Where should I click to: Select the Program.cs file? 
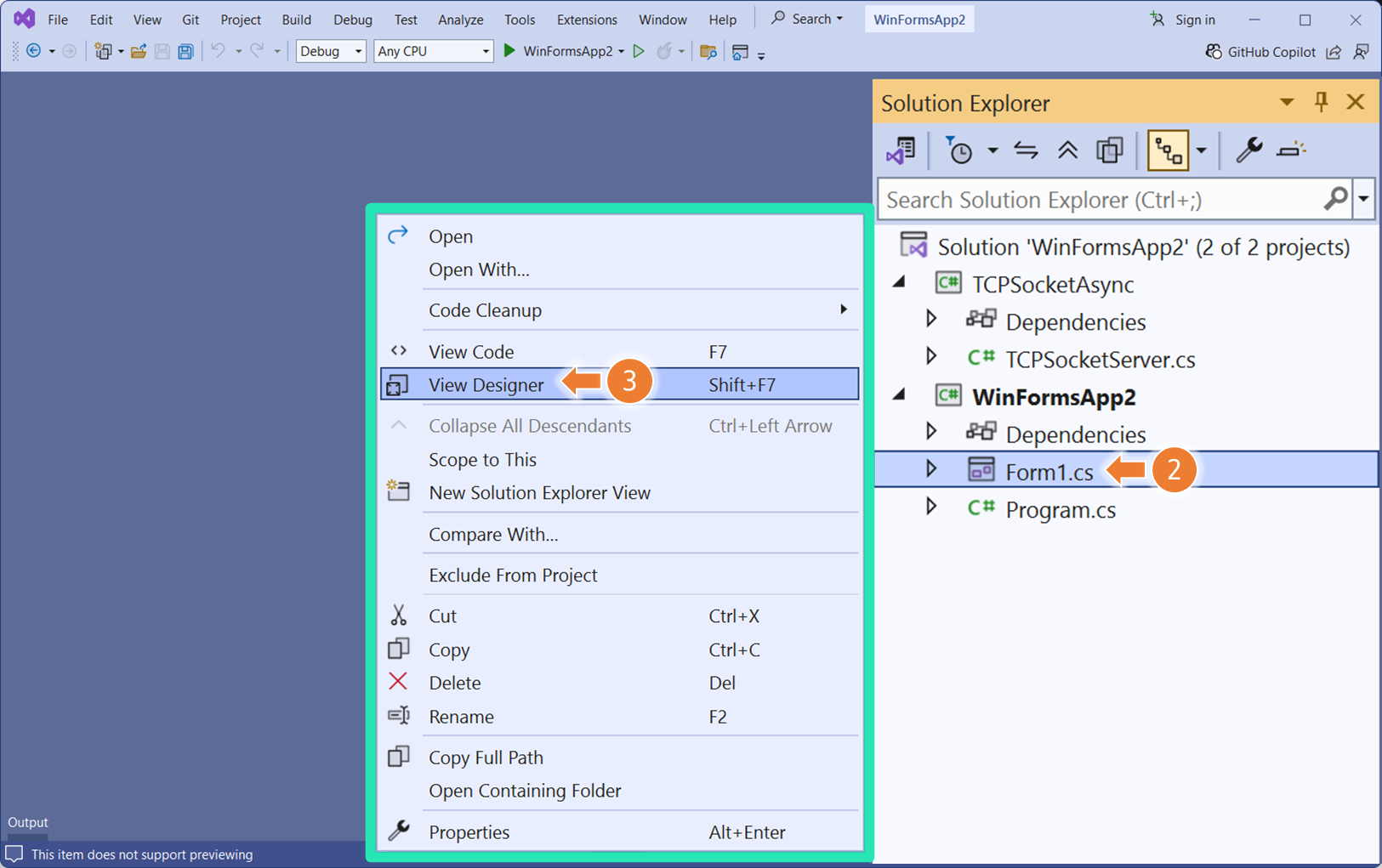pyautogui.click(x=1060, y=509)
